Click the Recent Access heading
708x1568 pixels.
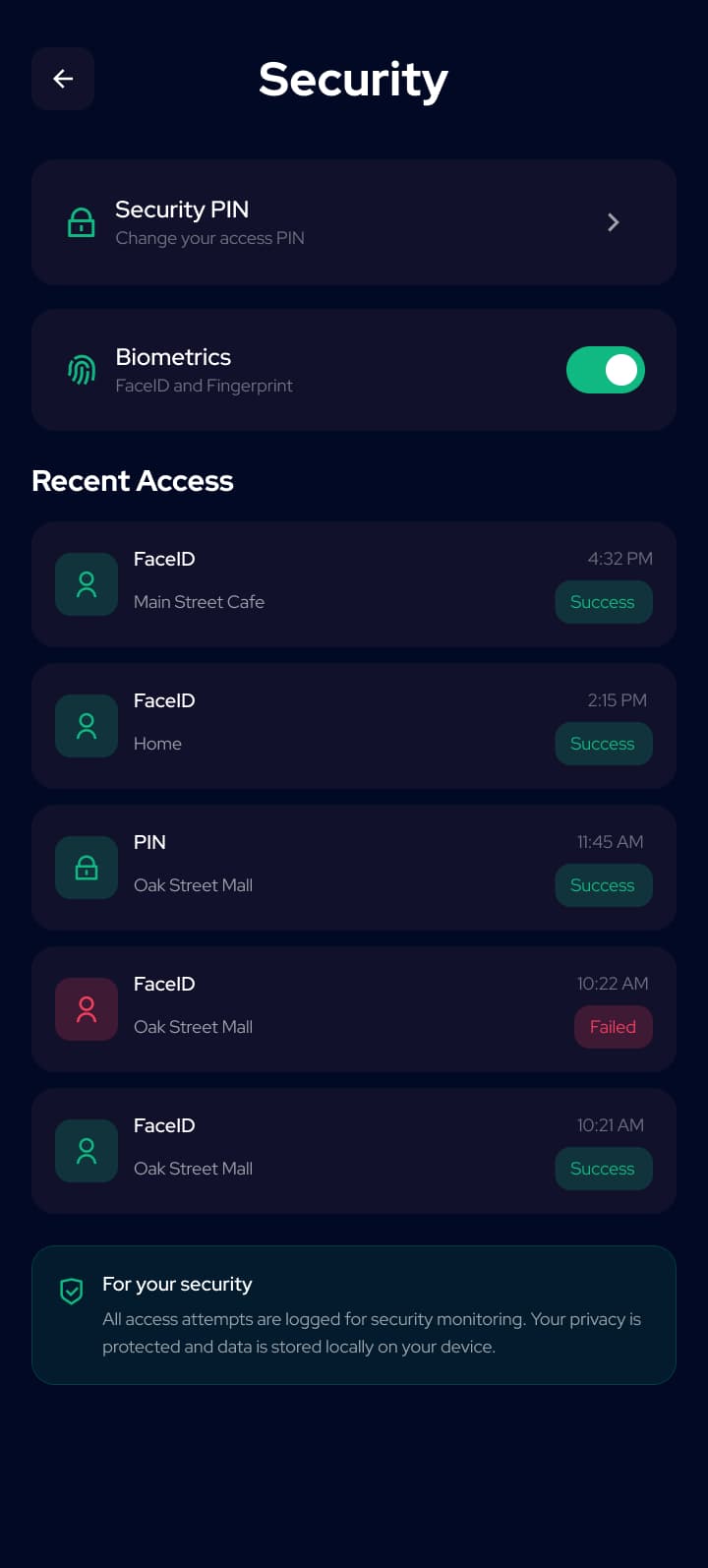pos(133,481)
